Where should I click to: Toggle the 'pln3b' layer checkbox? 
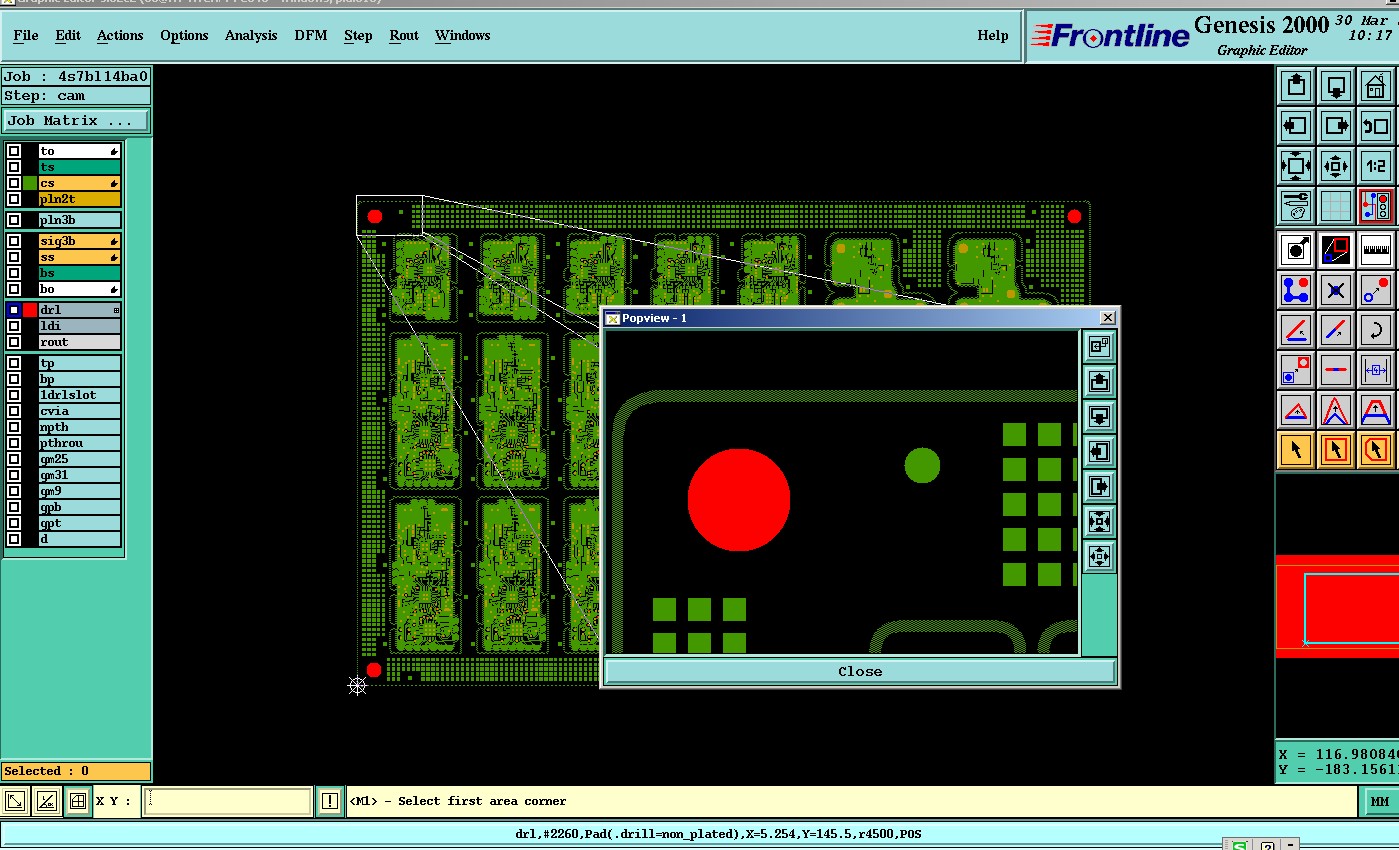[14, 220]
